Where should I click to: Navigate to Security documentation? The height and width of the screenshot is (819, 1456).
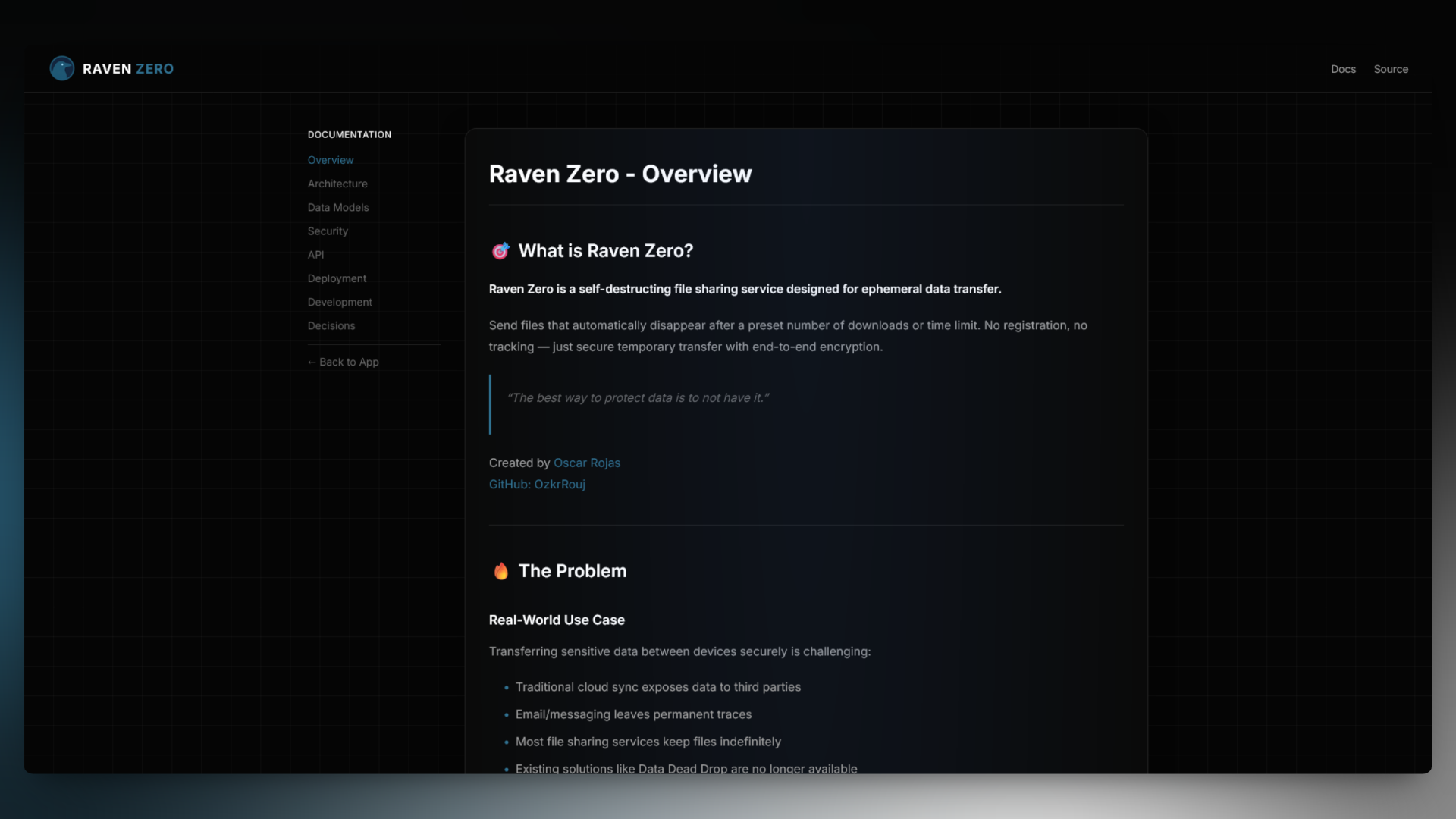(328, 231)
